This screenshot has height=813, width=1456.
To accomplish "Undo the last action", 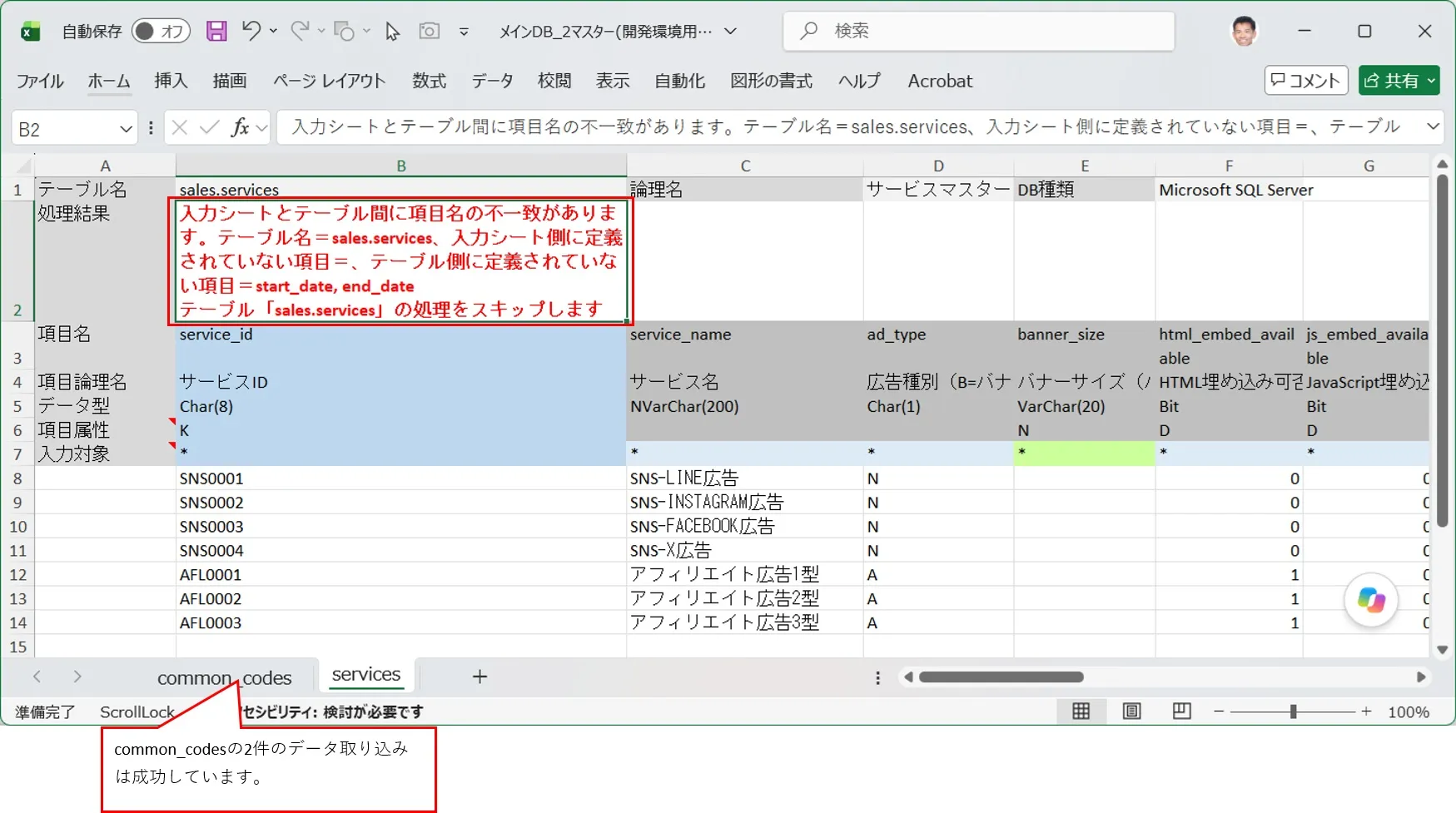I will [251, 31].
